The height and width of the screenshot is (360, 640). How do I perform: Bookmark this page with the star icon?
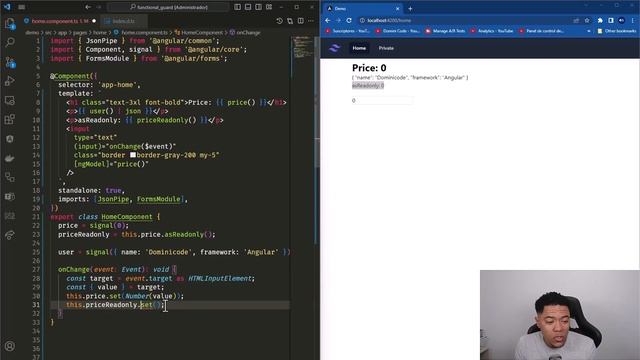(x=587, y=20)
